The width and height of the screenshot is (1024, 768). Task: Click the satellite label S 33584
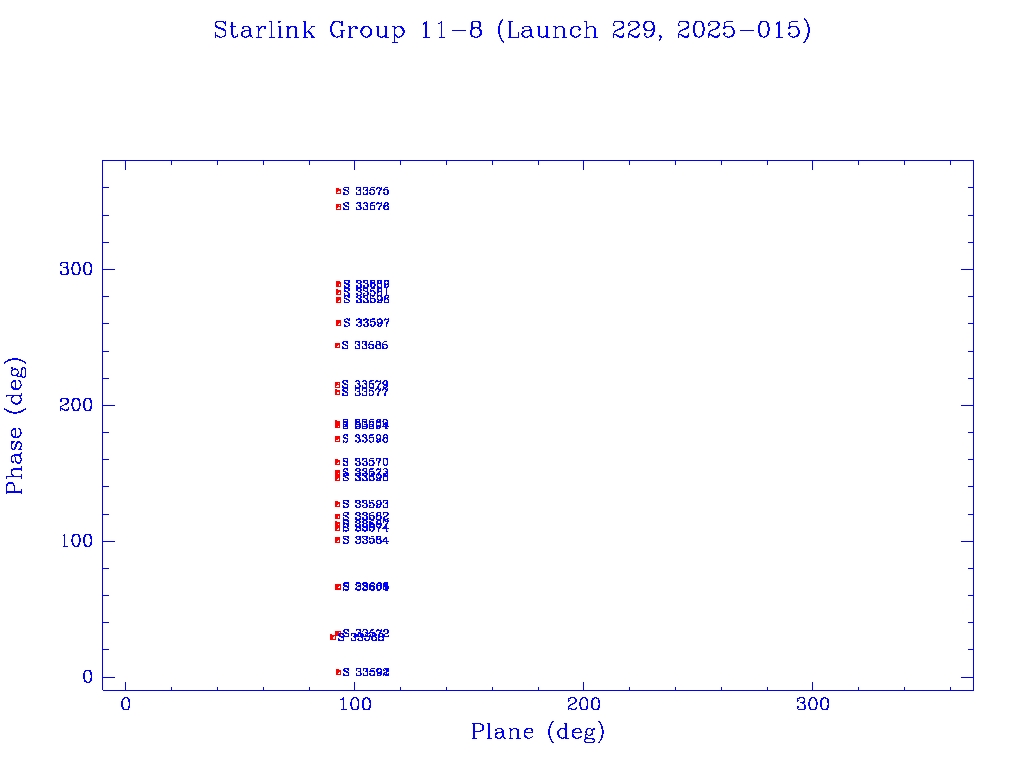pyautogui.click(x=365, y=540)
